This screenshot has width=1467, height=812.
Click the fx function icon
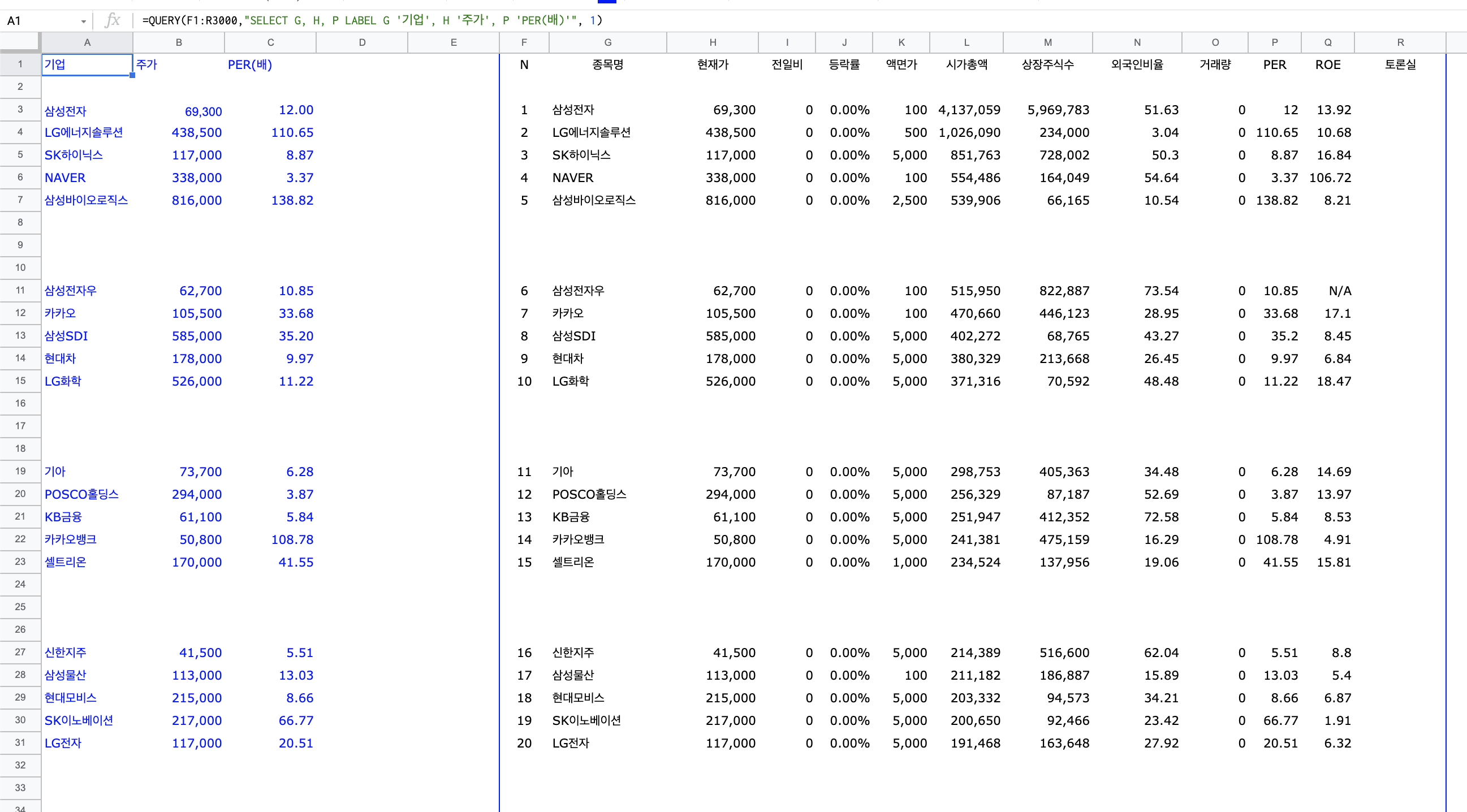click(113, 20)
